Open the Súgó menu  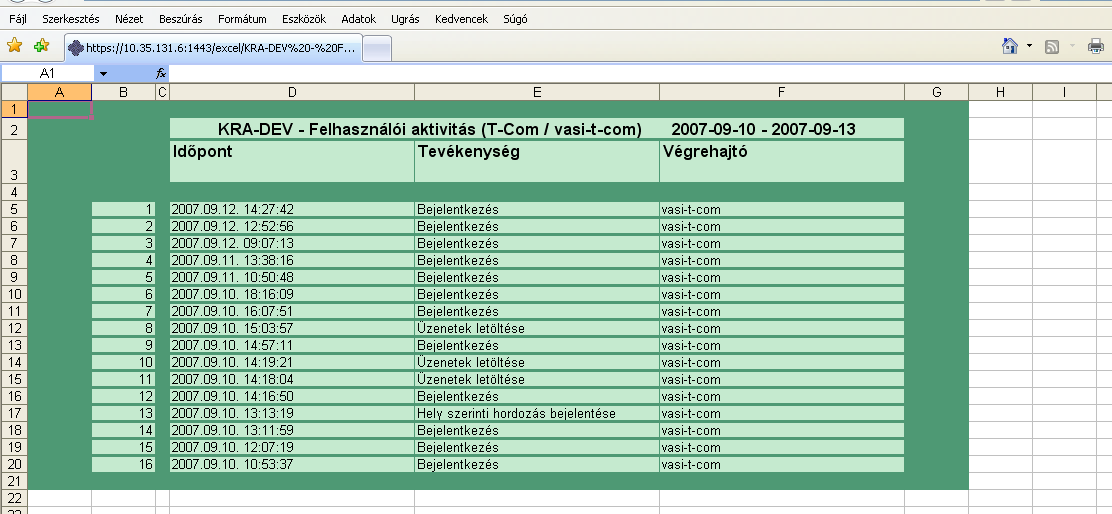click(515, 19)
